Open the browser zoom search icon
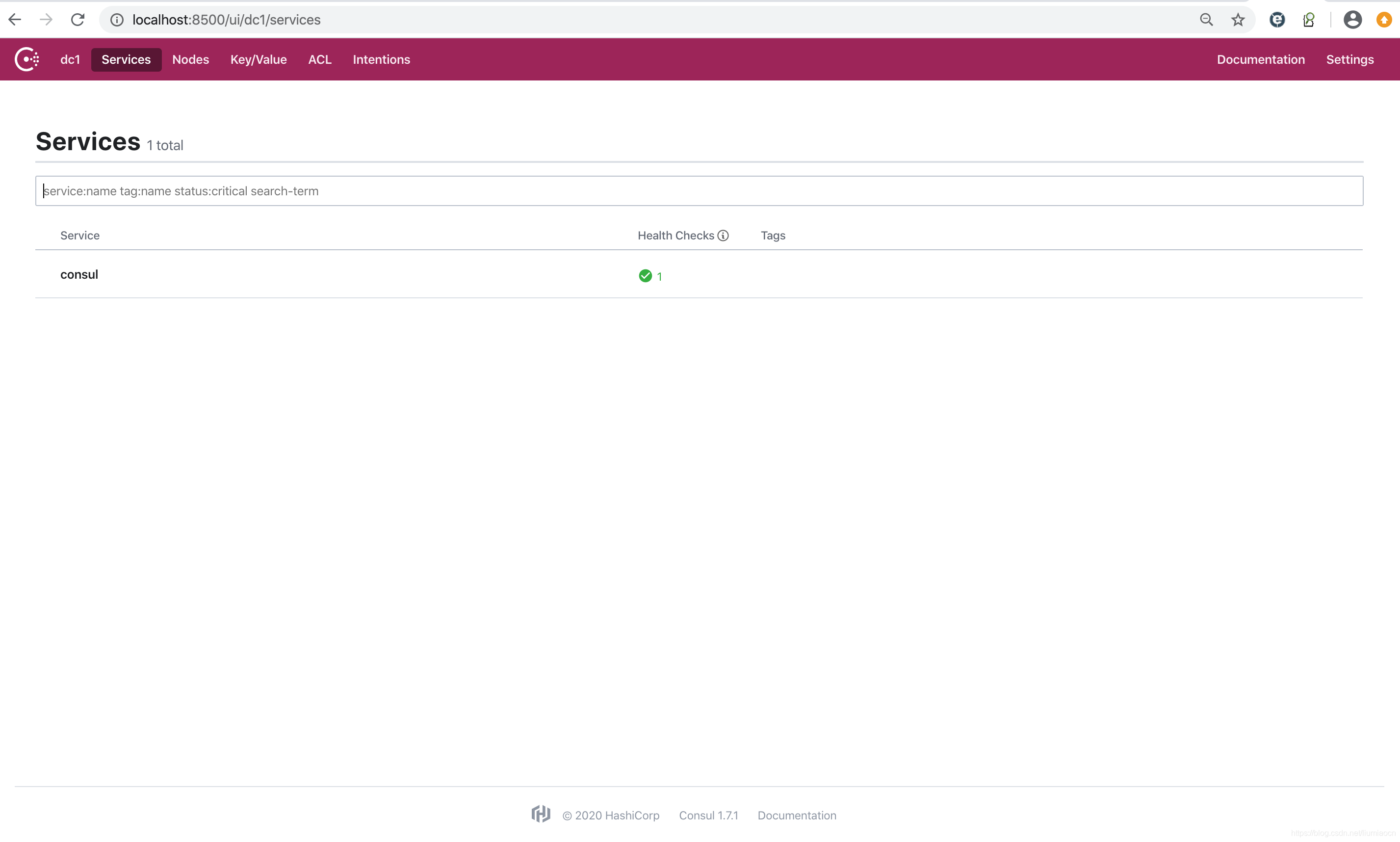Image resolution: width=1400 pixels, height=842 pixels. [x=1206, y=19]
